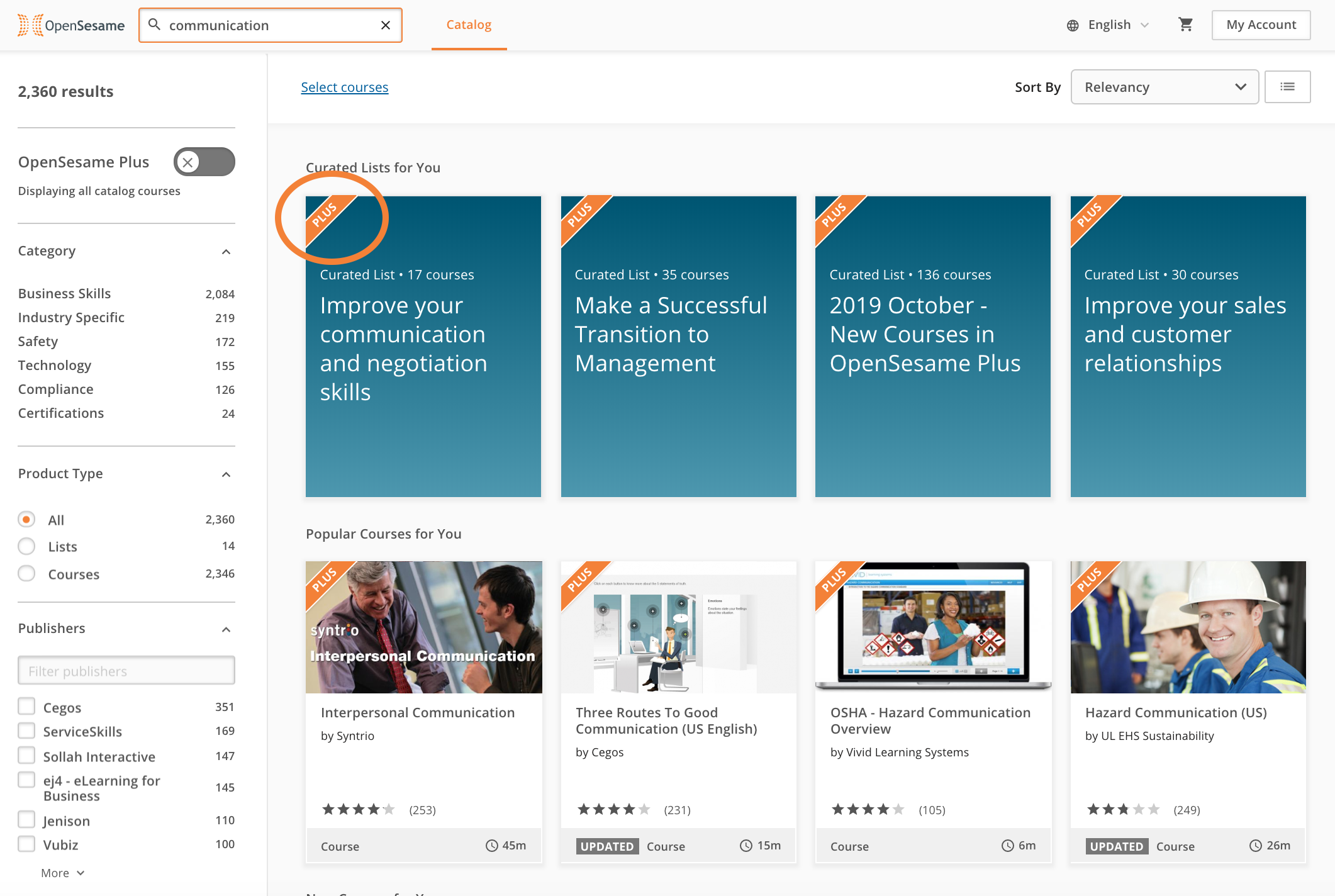Click UPDATED badge on Hazard Communication (US) card
The width and height of the screenshot is (1335, 896).
click(x=1117, y=846)
